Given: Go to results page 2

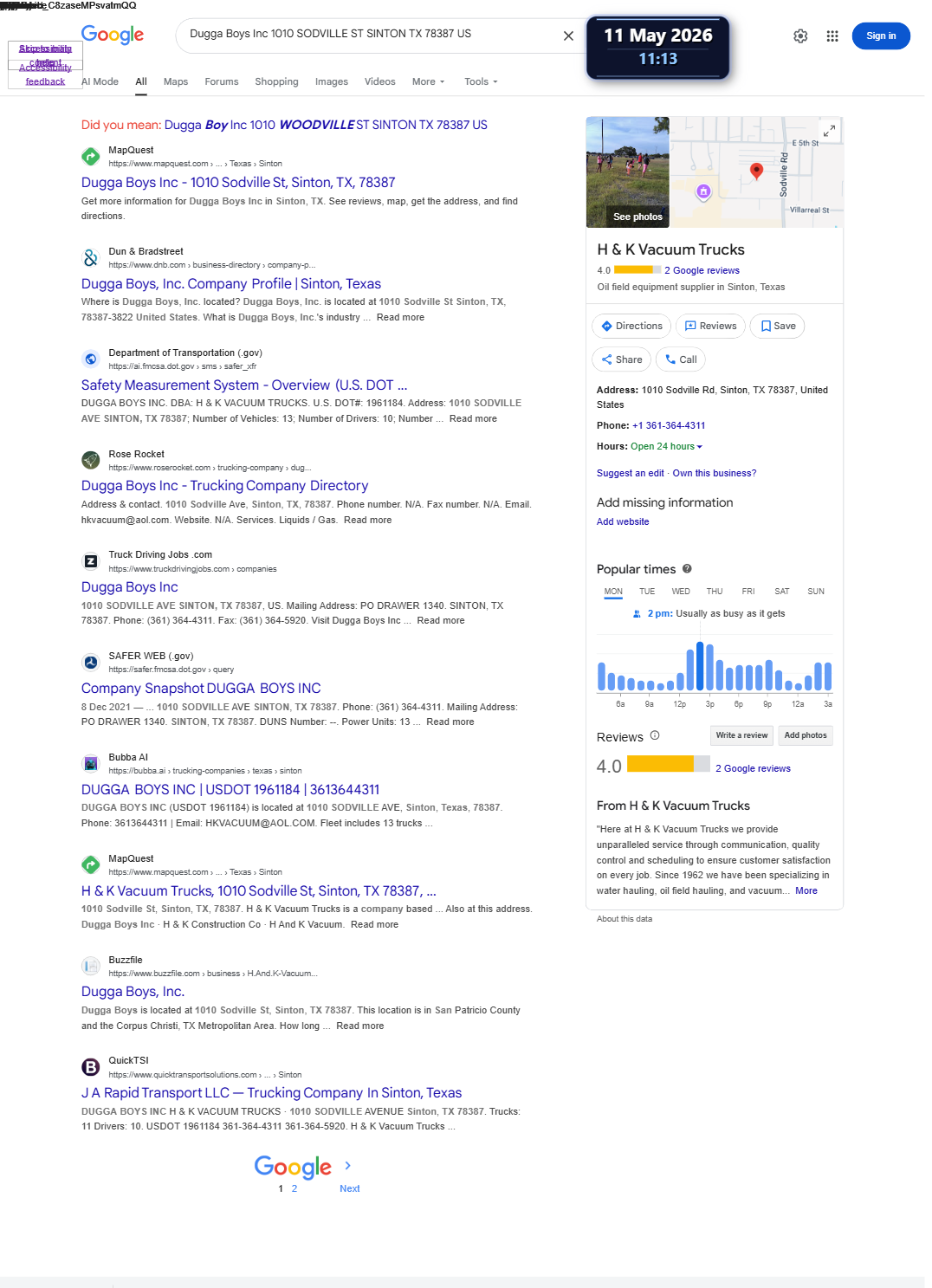Looking at the screenshot, I should coord(294,1188).
